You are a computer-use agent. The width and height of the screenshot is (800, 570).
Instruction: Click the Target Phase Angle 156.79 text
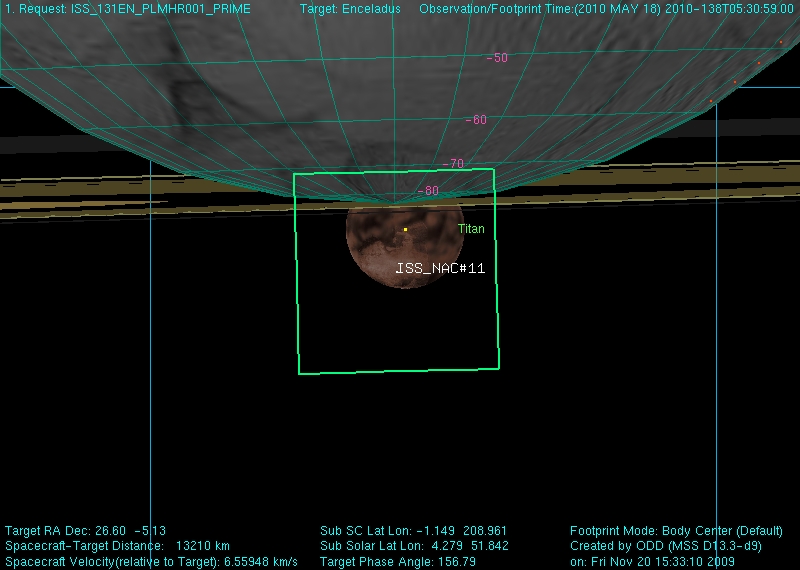pos(398,561)
